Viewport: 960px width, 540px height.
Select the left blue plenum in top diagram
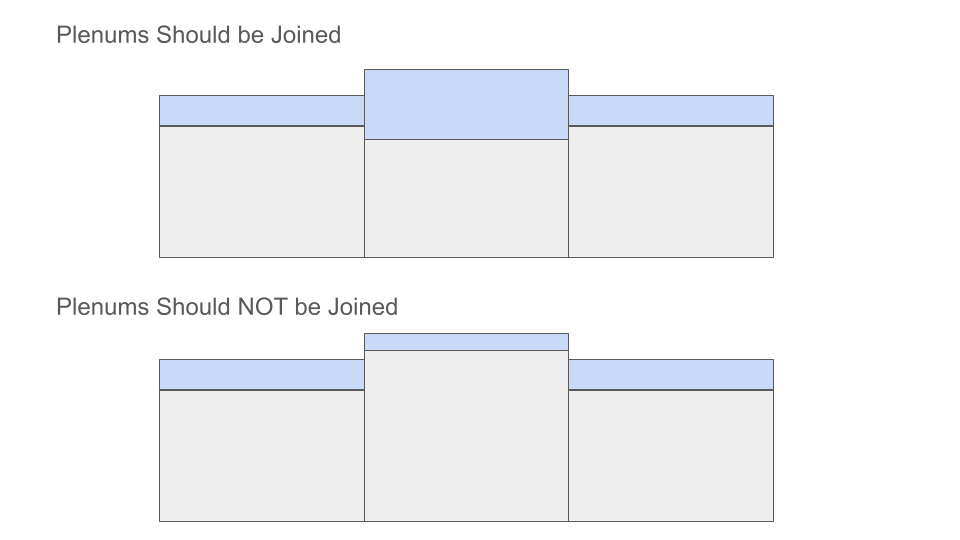click(x=261, y=110)
